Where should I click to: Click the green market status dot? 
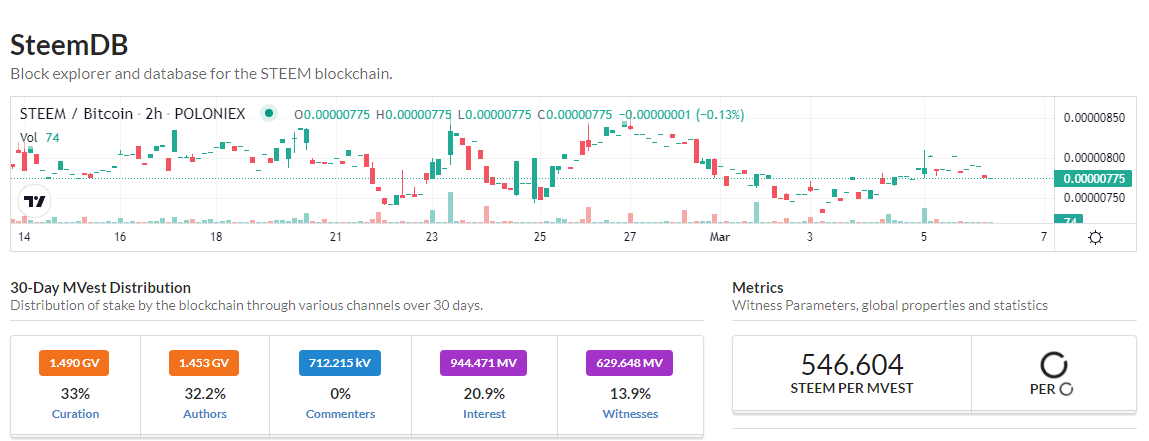coord(270,114)
